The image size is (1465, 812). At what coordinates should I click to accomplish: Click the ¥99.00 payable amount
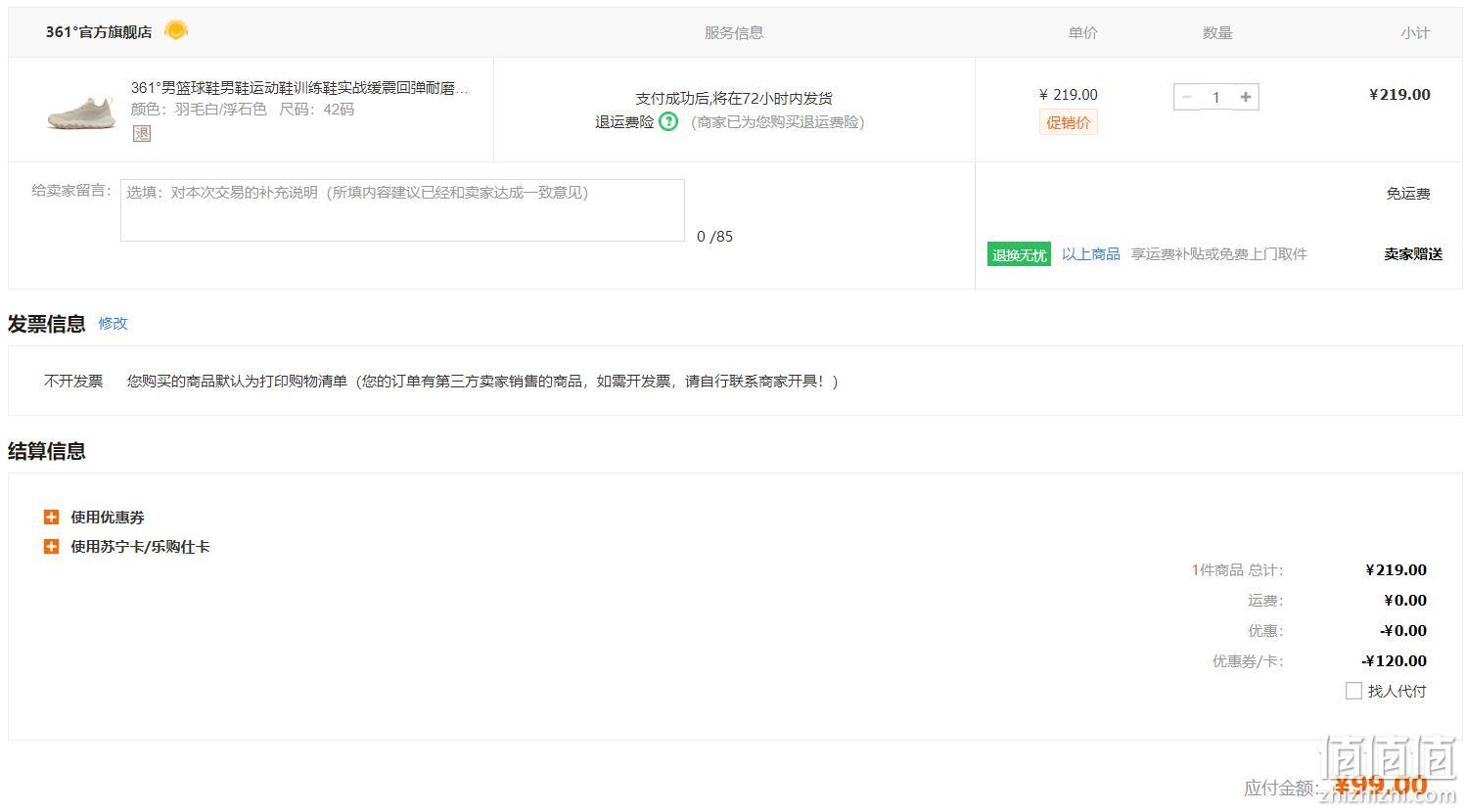[1381, 786]
